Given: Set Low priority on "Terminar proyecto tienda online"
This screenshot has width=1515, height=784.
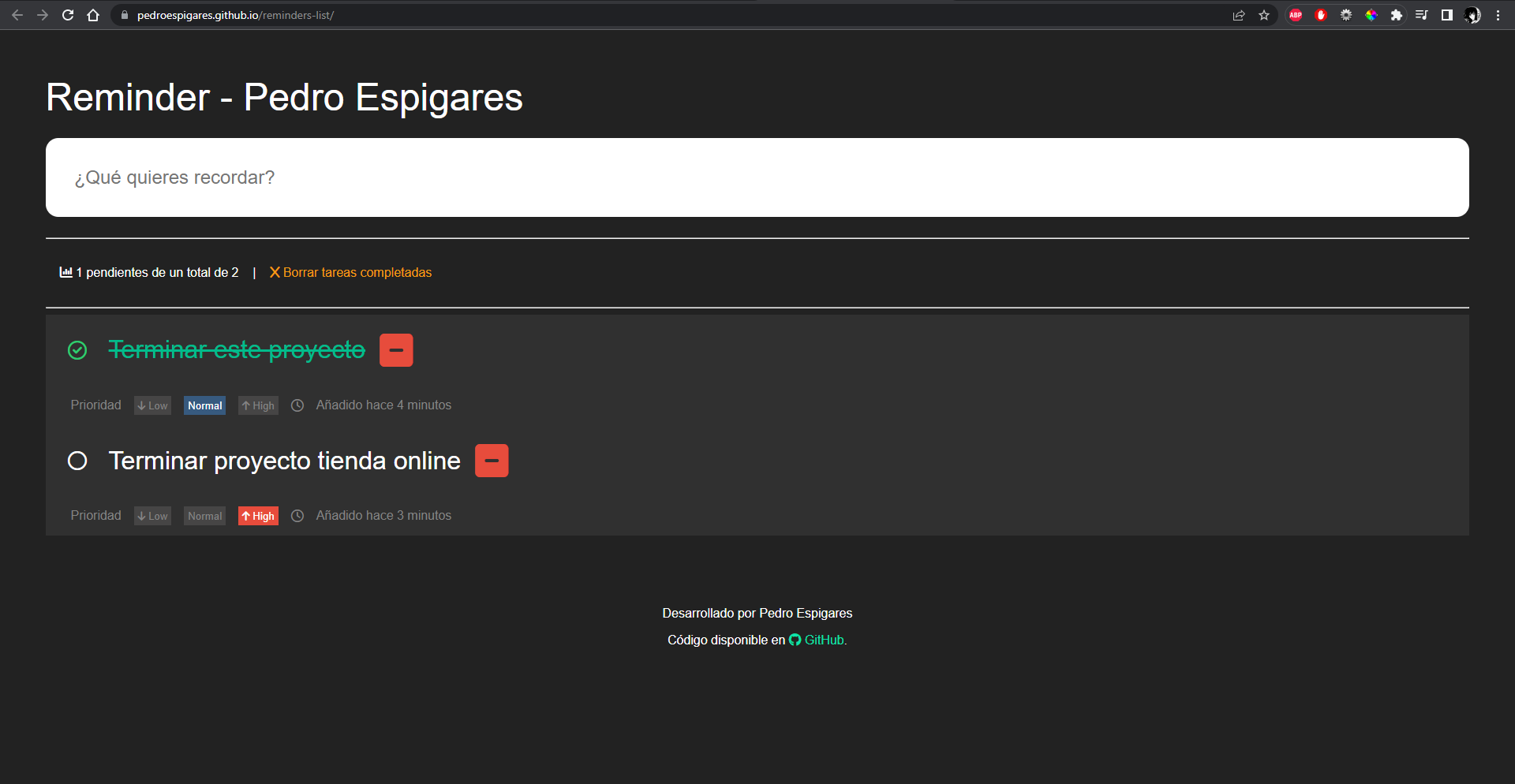Looking at the screenshot, I should click(152, 515).
